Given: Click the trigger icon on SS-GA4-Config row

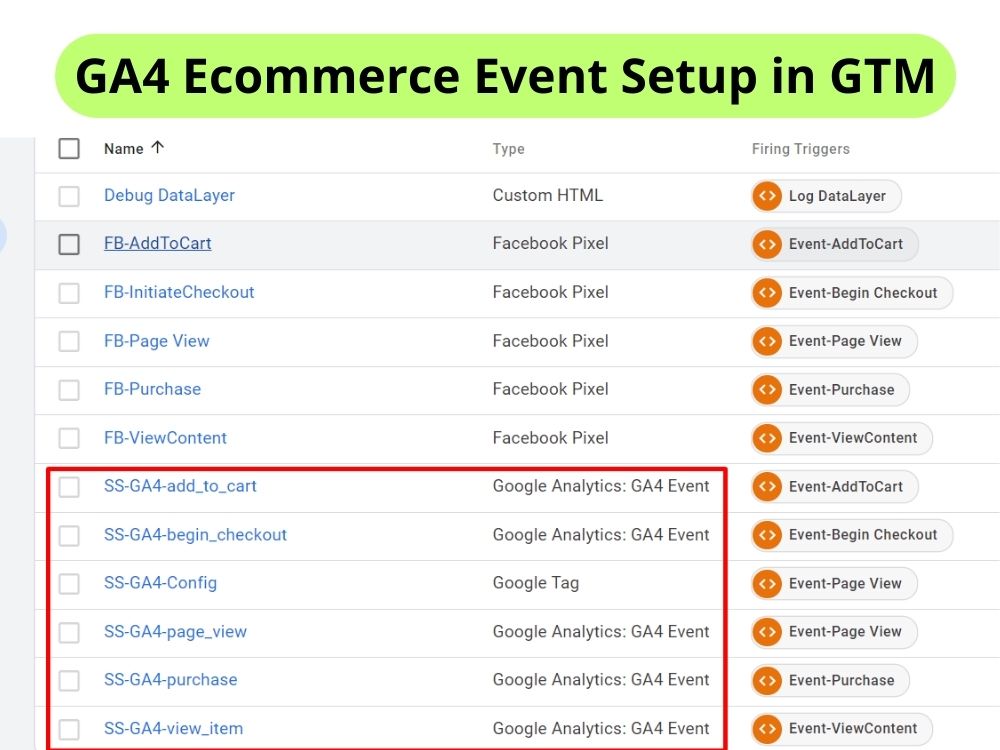Looking at the screenshot, I should [x=766, y=583].
